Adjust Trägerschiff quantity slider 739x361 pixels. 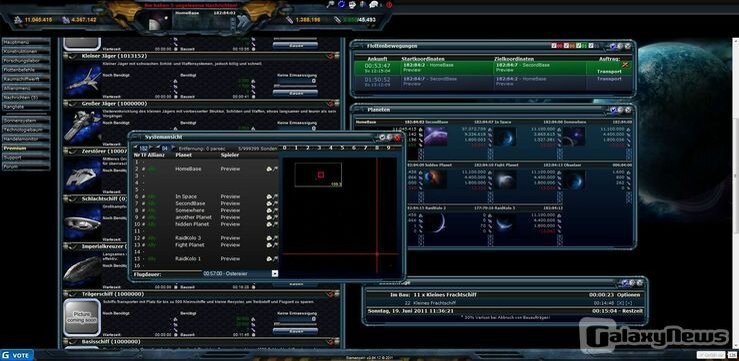[x=296, y=324]
